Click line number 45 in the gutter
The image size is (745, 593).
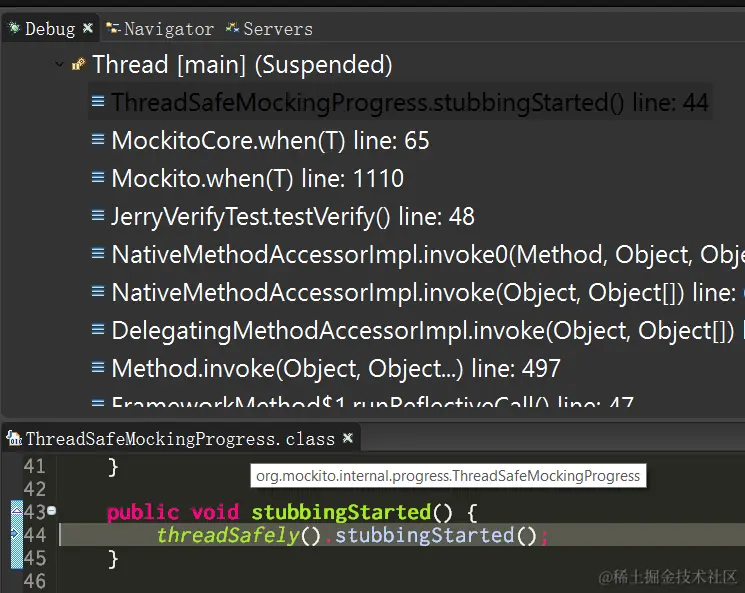tap(35, 558)
